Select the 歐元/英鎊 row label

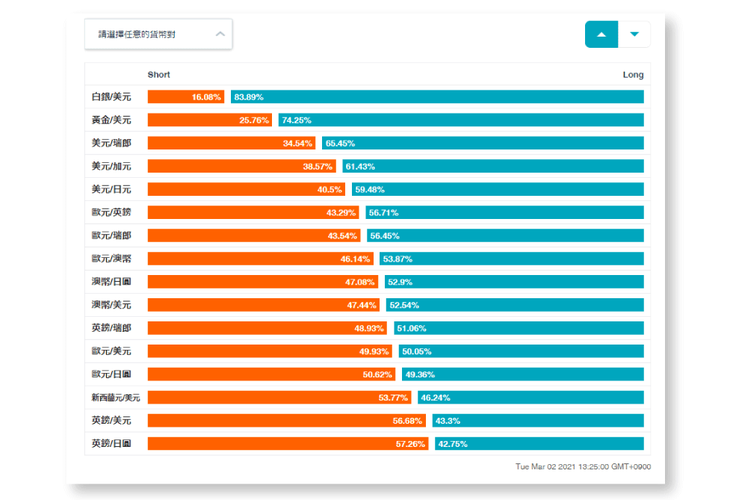(x=111, y=212)
